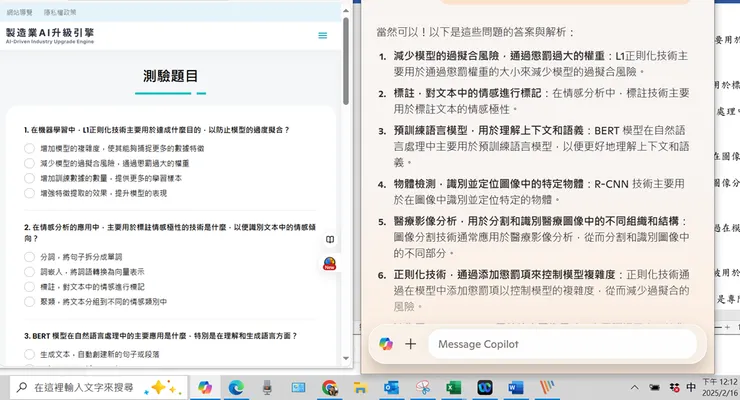This screenshot has width=740, height=400.
Task: Open the Chrome taskbar icon
Action: pyautogui.click(x=329, y=388)
